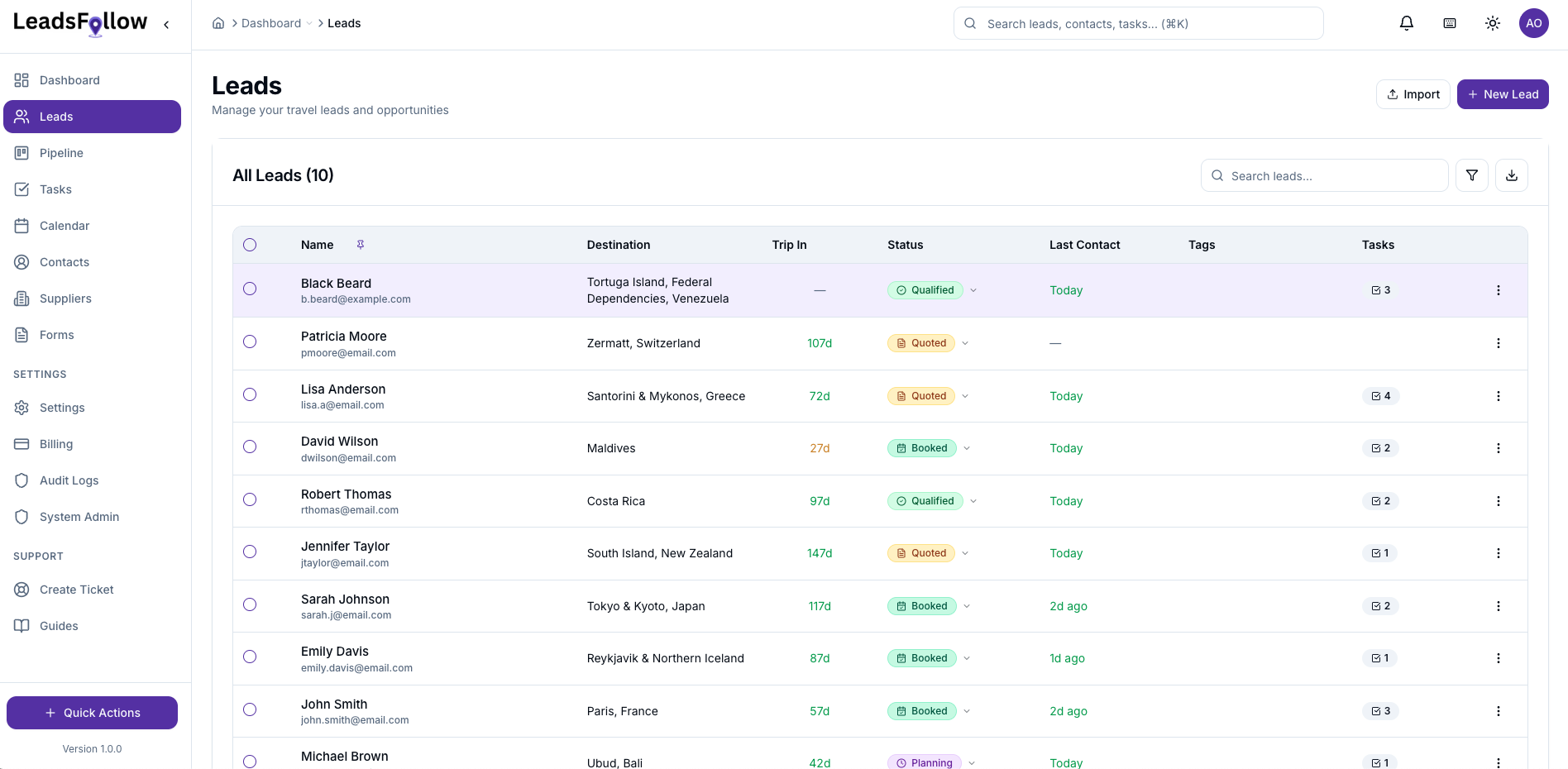Viewport: 1568px width, 769px height.
Task: Click the home breadcrumb icon
Action: coord(218,22)
